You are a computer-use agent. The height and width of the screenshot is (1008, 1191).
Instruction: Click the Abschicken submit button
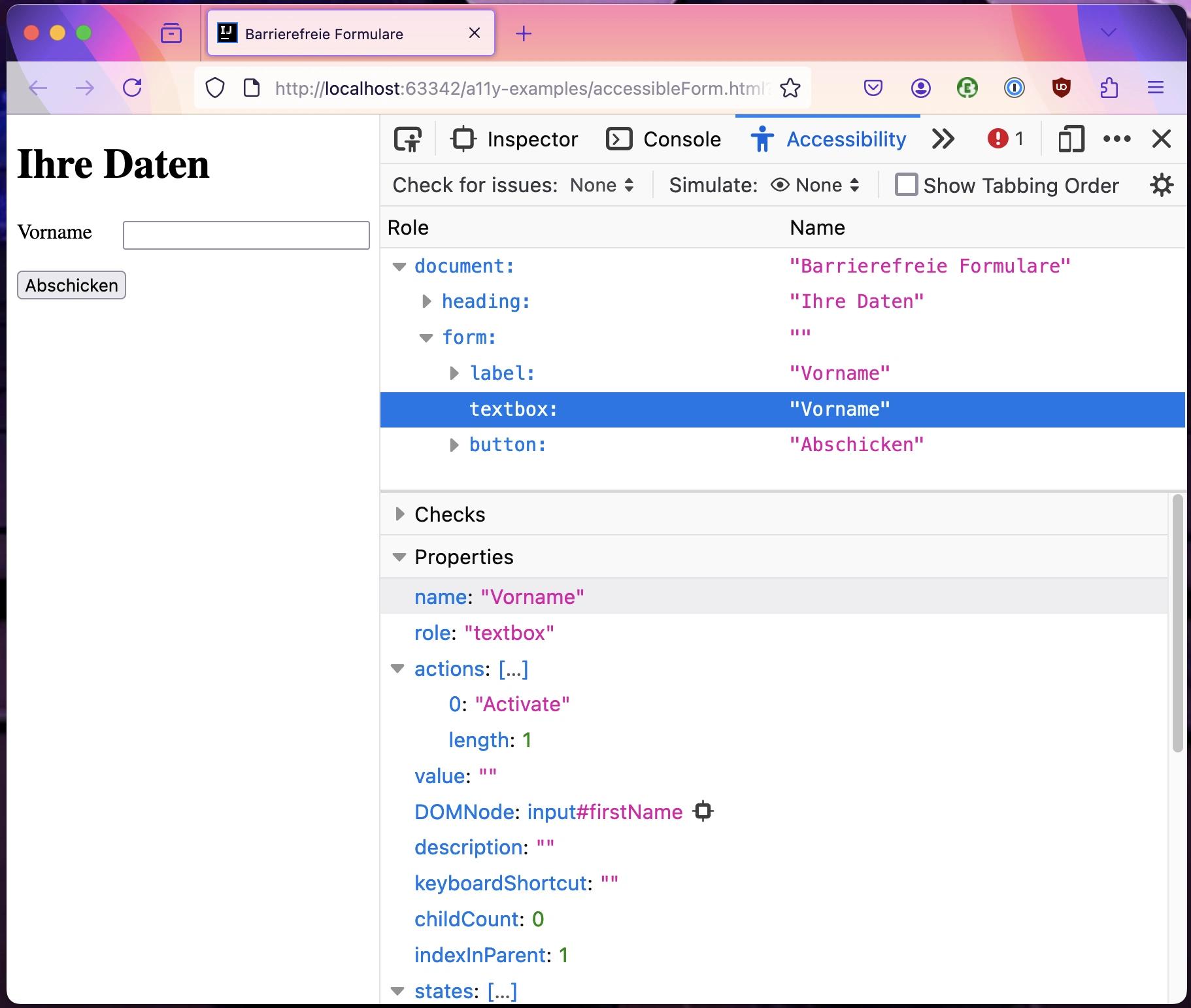(71, 286)
